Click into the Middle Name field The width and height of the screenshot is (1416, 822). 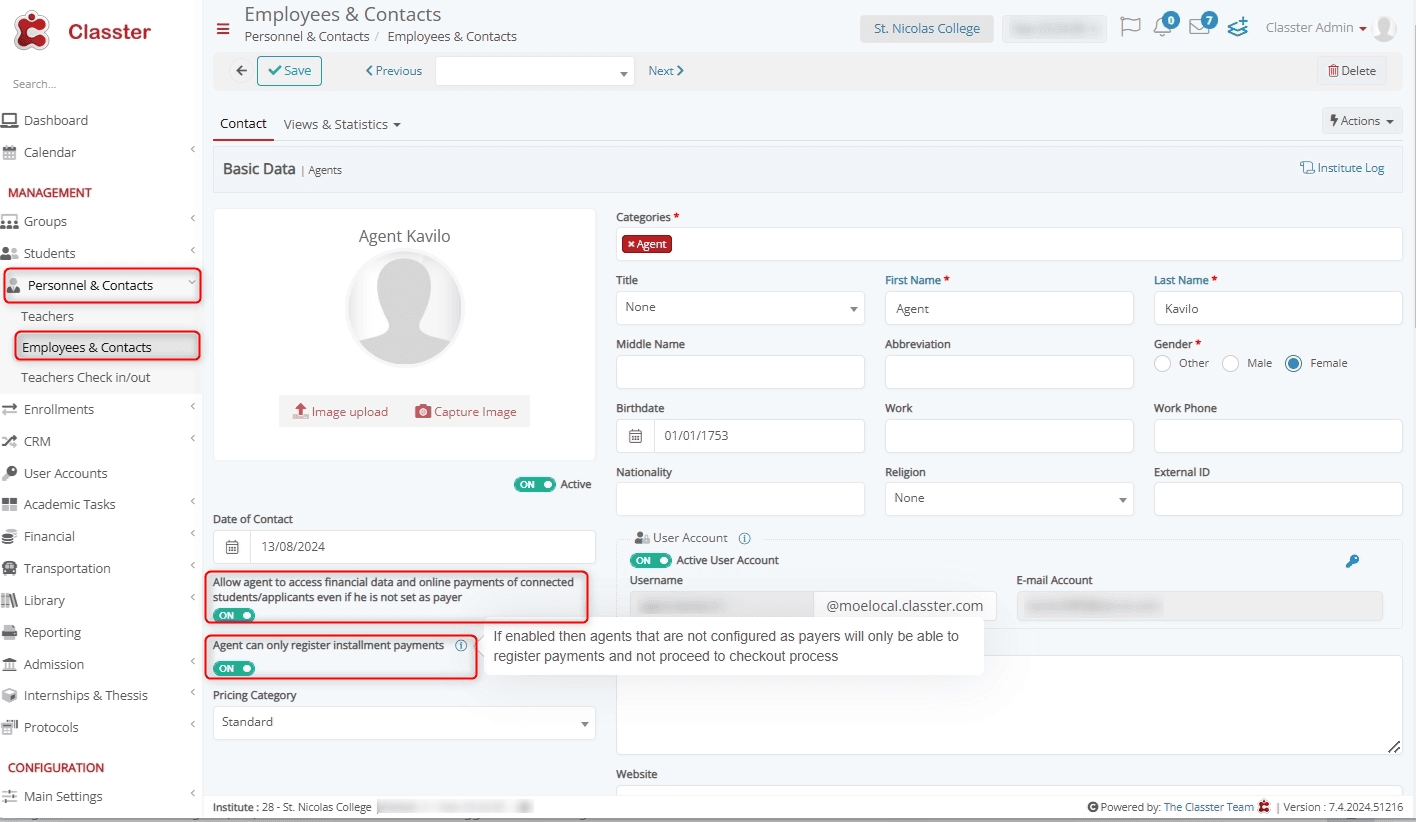[740, 372]
